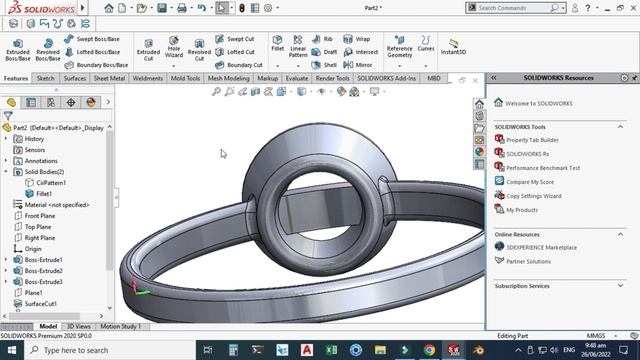Select the Revolved Boss/Base tool
This screenshot has height=360, width=640.
[x=48, y=50]
